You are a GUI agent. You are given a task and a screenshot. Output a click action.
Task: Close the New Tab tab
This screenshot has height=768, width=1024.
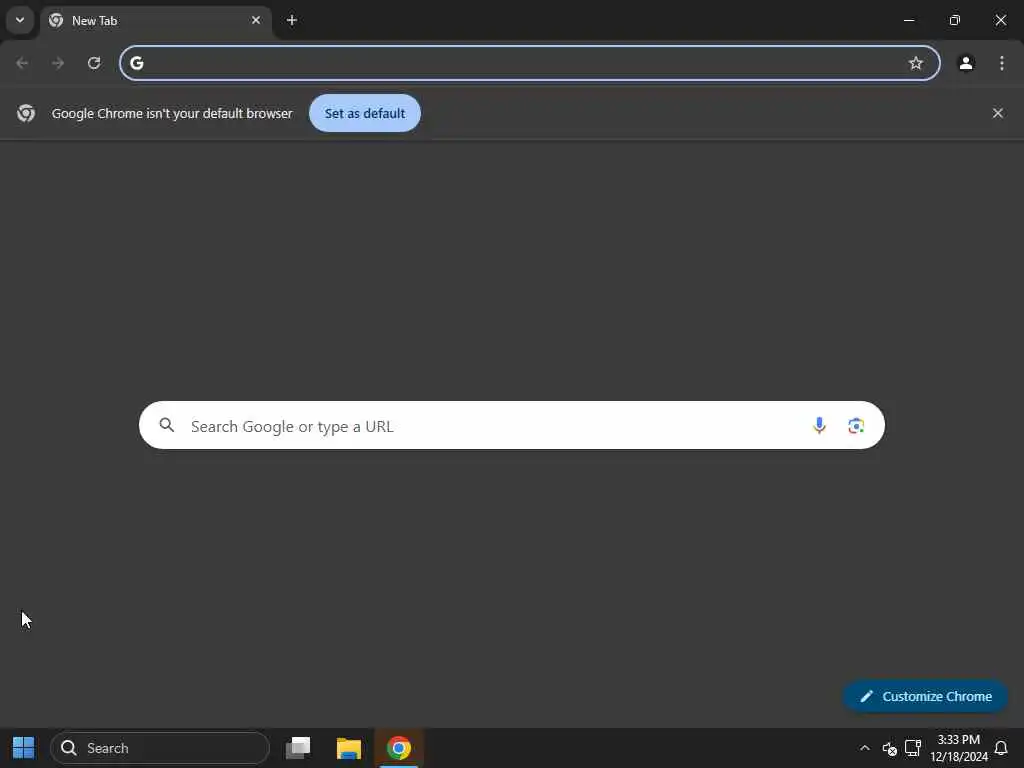256,20
